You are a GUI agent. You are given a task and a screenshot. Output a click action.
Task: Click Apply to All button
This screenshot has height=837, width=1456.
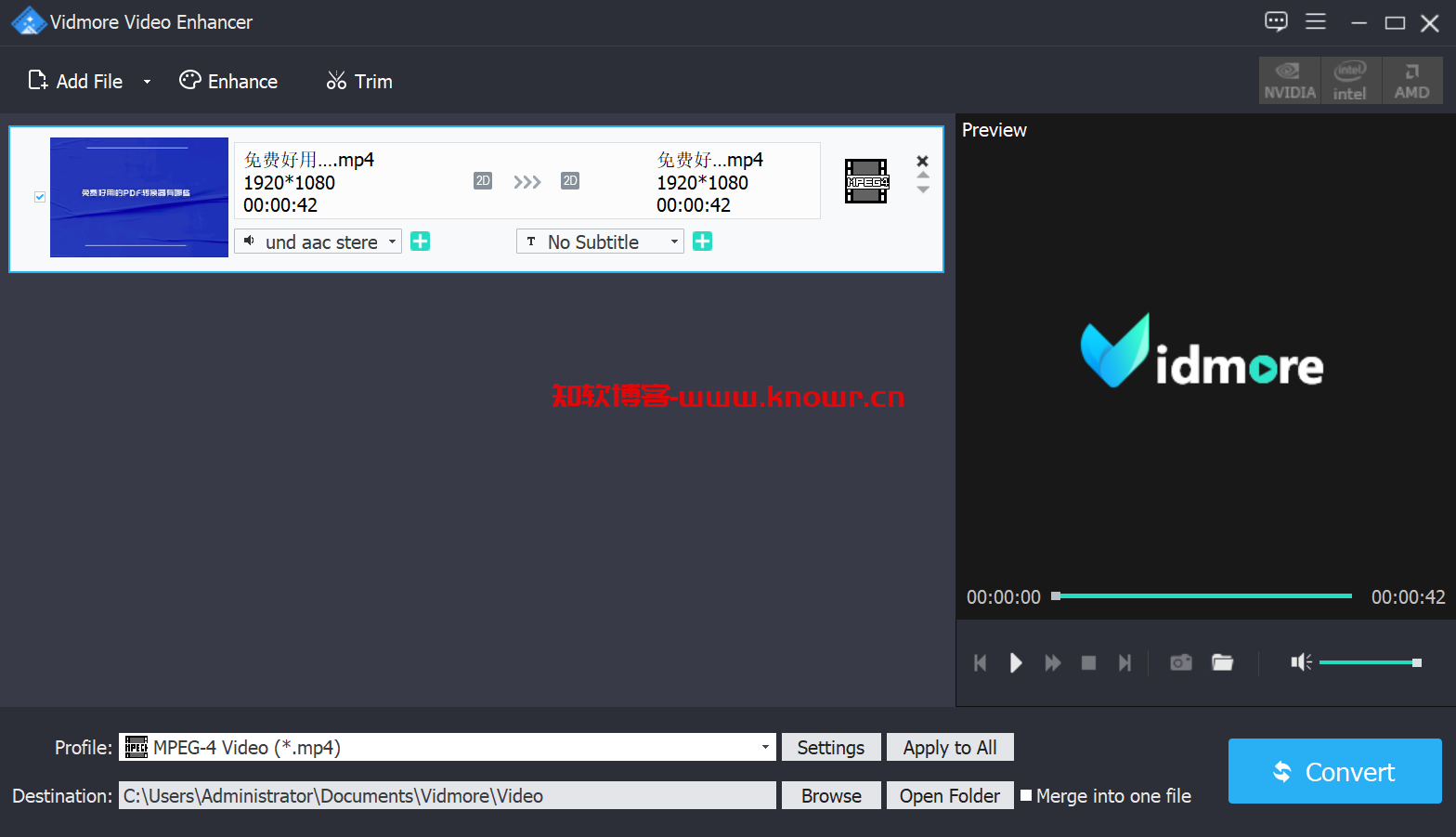click(x=950, y=747)
